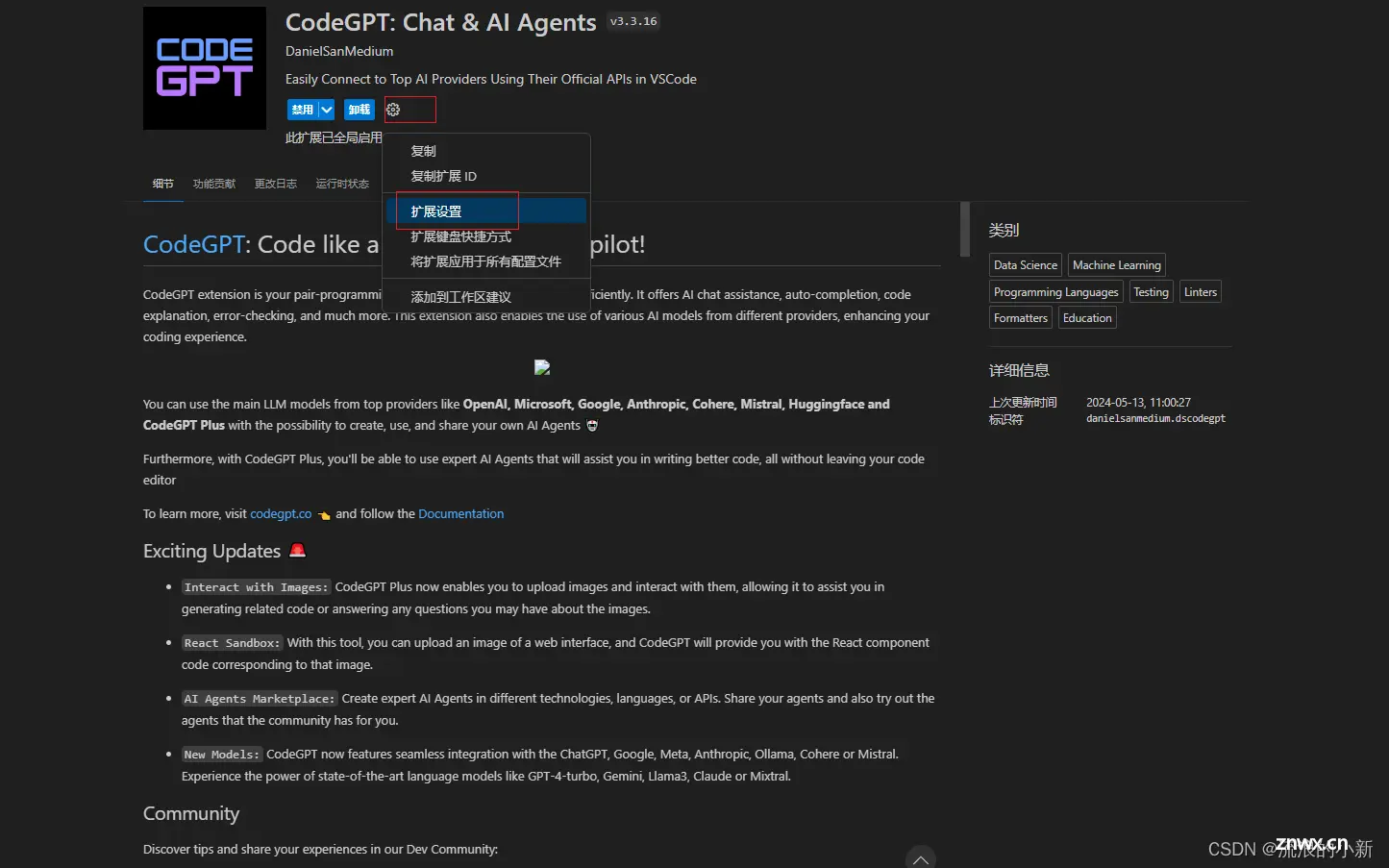Image resolution: width=1389 pixels, height=868 pixels.
Task: Open the Documentation link
Action: pos(460,514)
